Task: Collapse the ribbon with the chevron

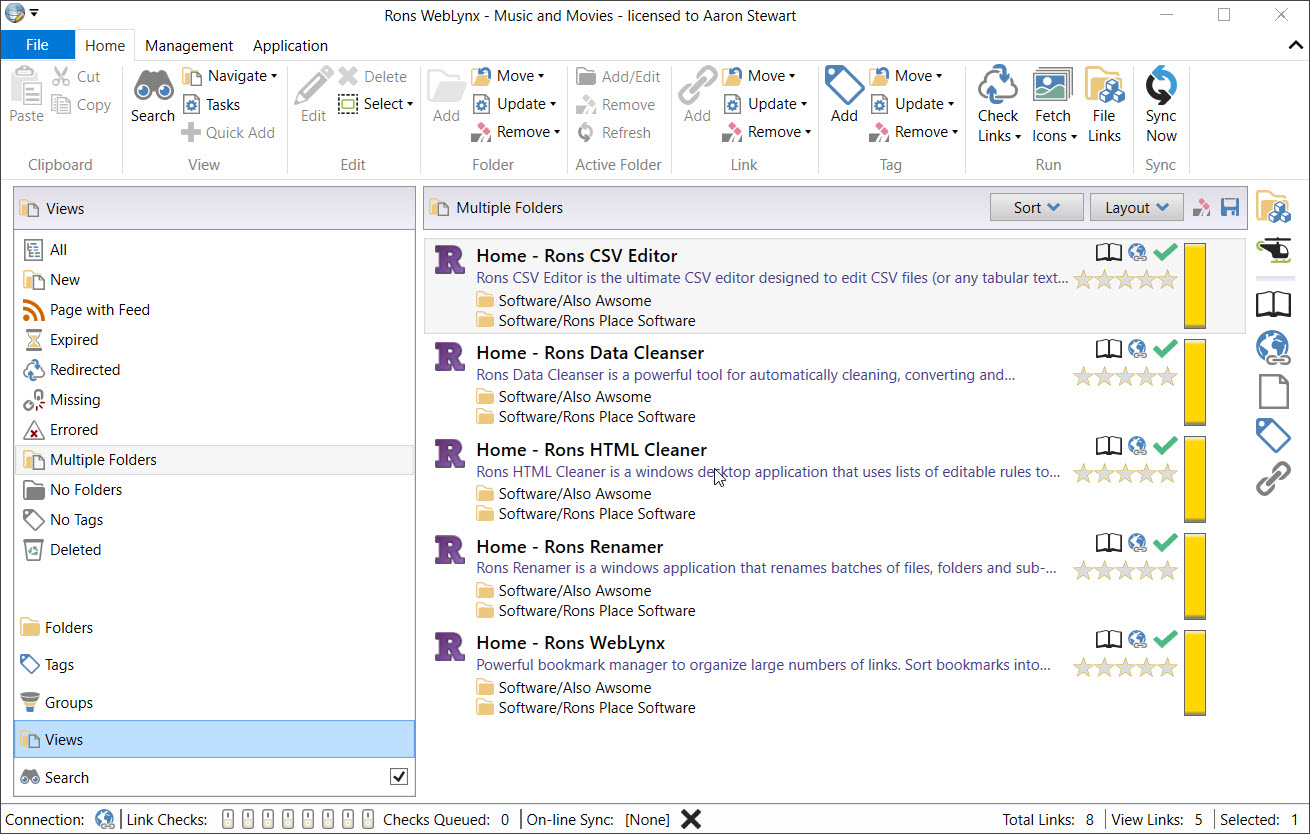Action: tap(1297, 45)
